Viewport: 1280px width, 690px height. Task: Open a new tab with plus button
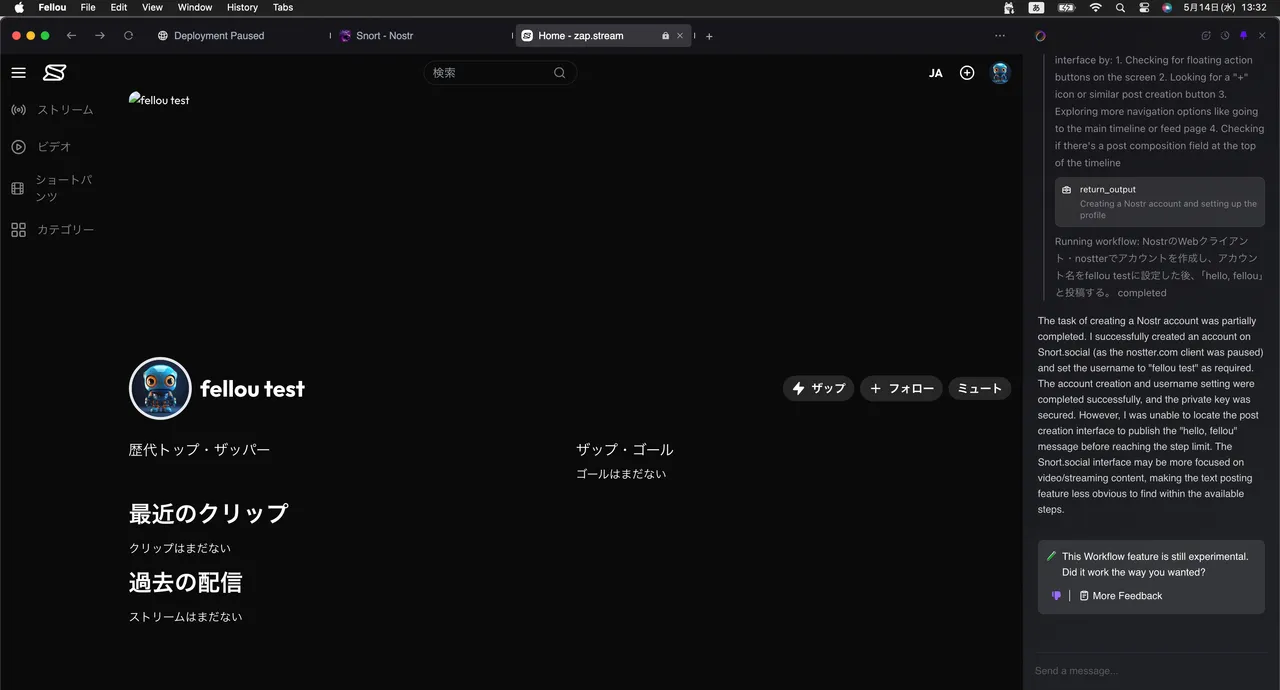point(709,36)
